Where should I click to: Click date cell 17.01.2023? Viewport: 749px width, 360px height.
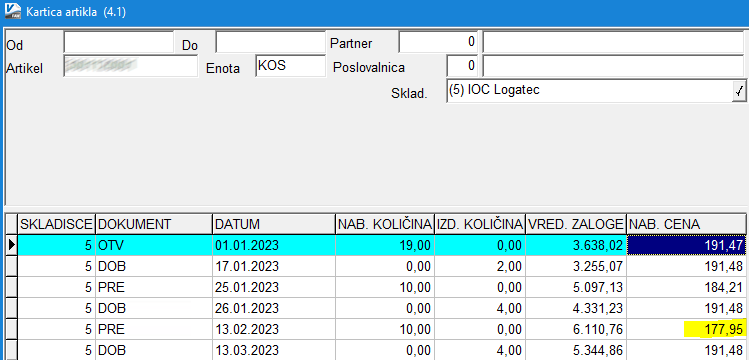tap(274, 266)
